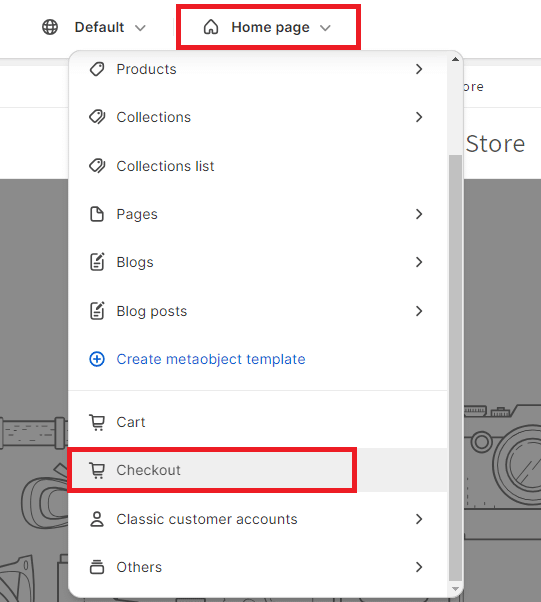This screenshot has width=541, height=602.
Task: Expand Classic customer accounts submenu chevron
Action: click(419, 519)
